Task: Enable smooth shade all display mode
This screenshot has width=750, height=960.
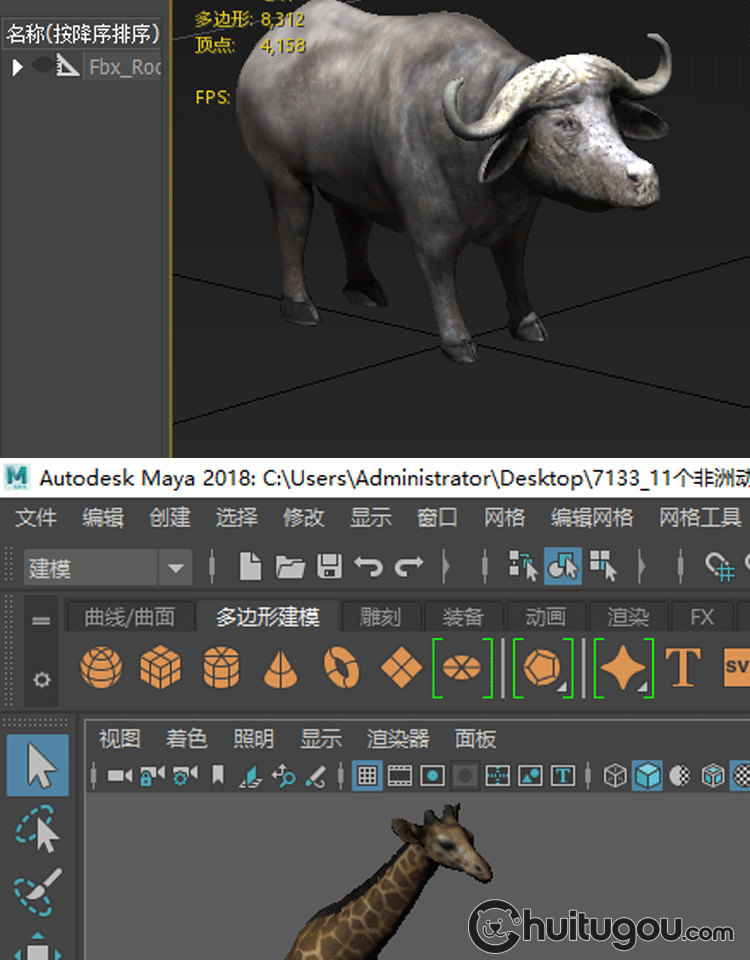Action: pyautogui.click(x=647, y=775)
